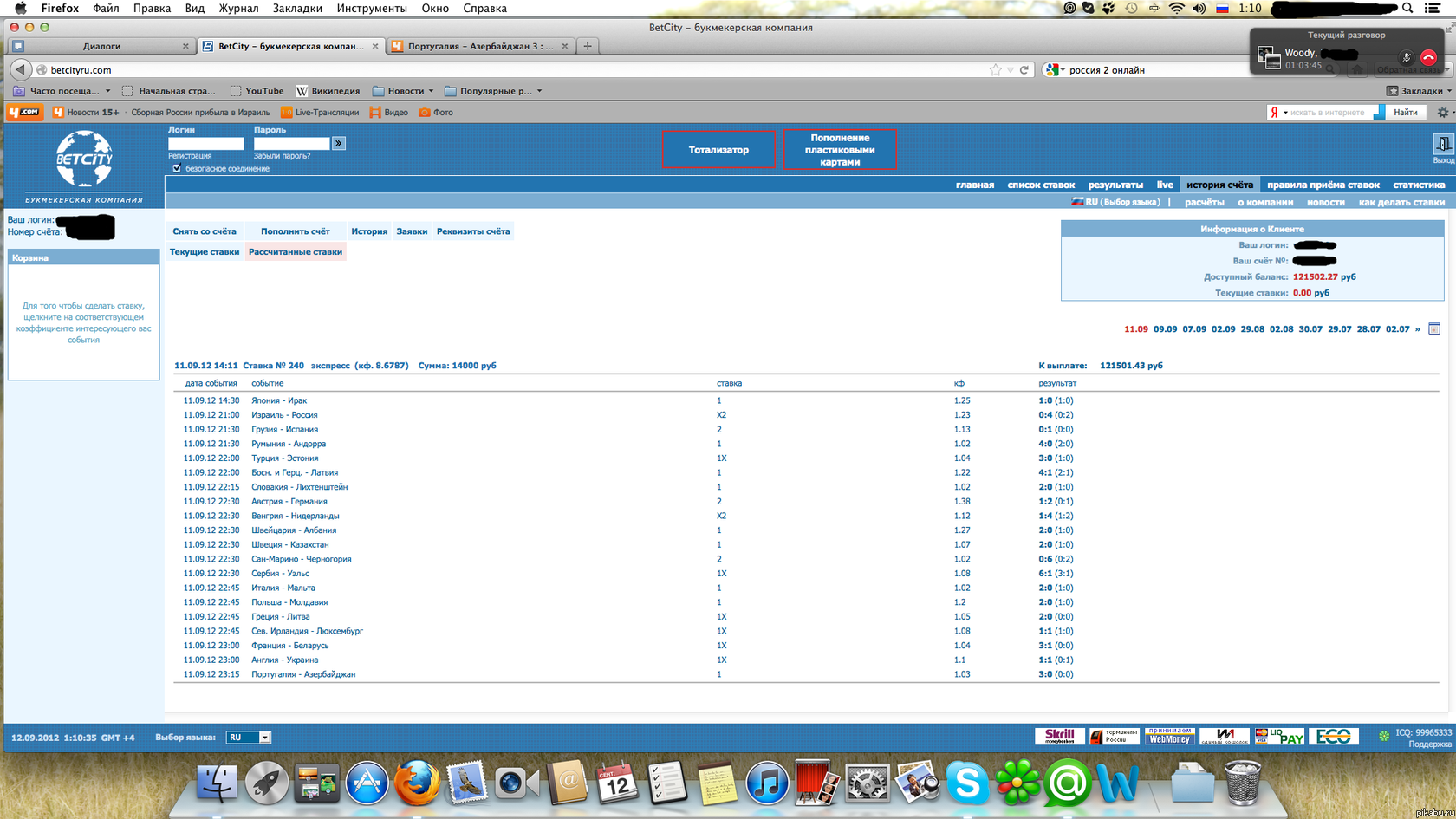
Task: Open the calendar icon beside the dates
Action: [1434, 328]
